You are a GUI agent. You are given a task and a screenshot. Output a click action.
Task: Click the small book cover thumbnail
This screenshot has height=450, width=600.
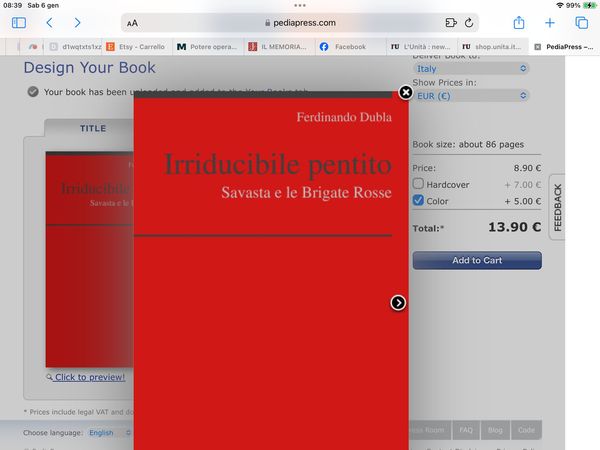click(x=90, y=259)
